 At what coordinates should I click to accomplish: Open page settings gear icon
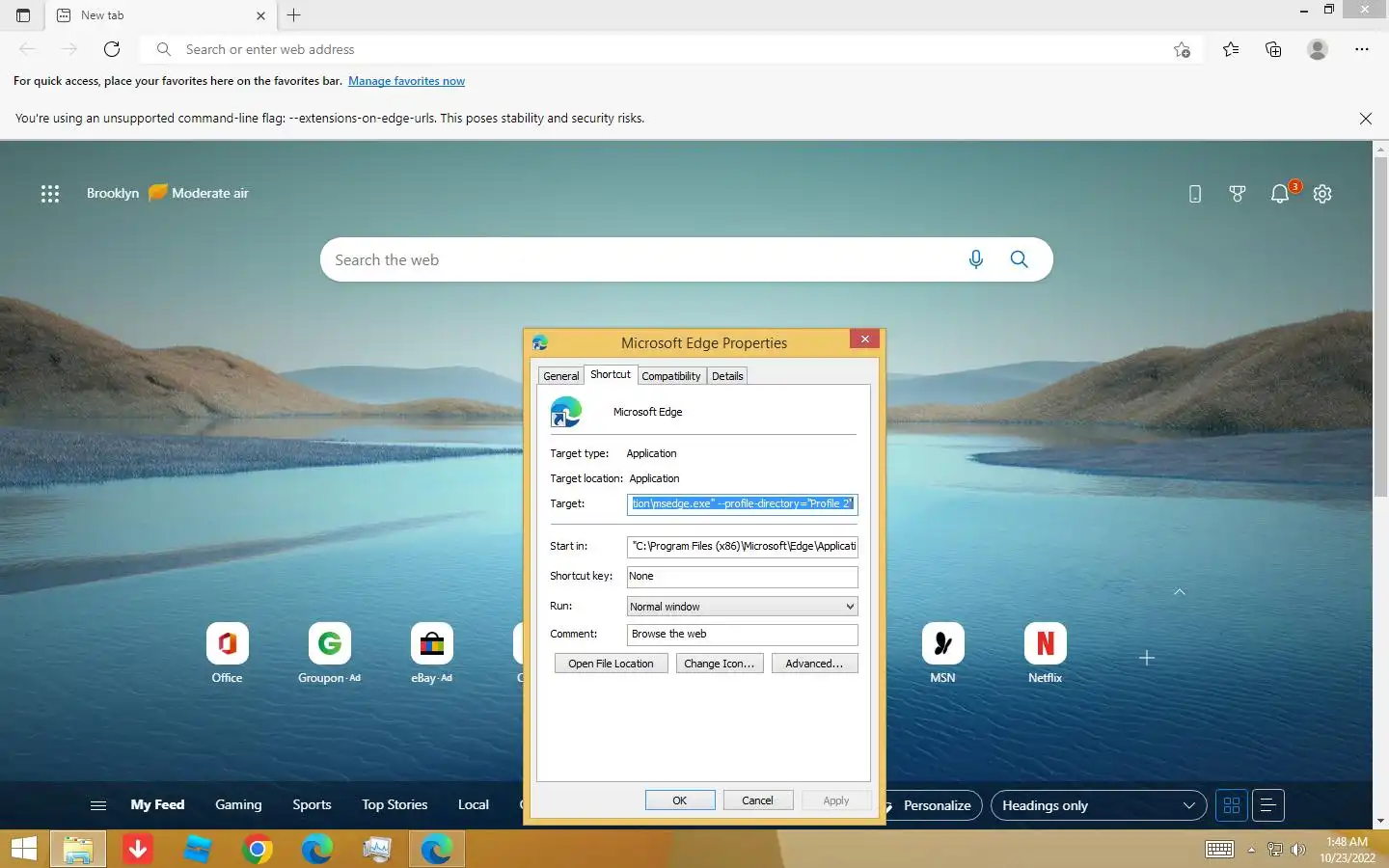coord(1322,194)
